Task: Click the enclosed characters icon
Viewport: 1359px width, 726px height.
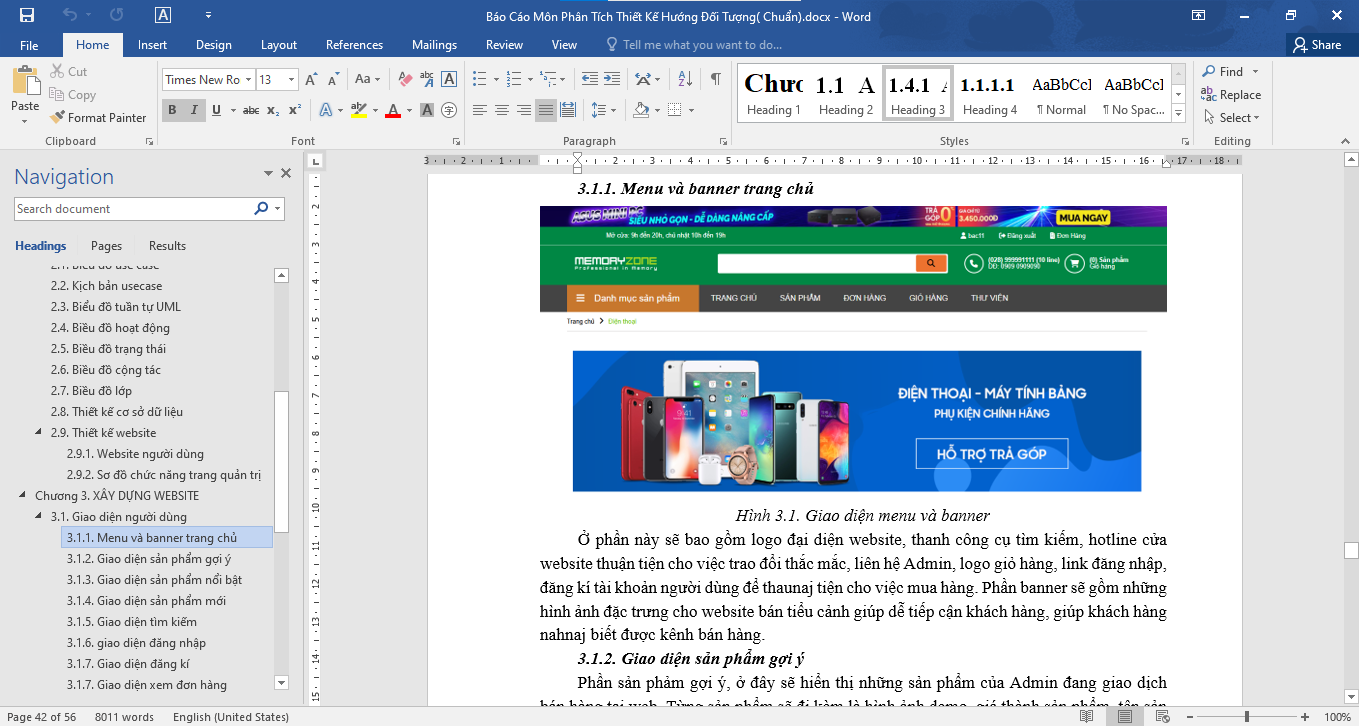Action: coord(450,110)
